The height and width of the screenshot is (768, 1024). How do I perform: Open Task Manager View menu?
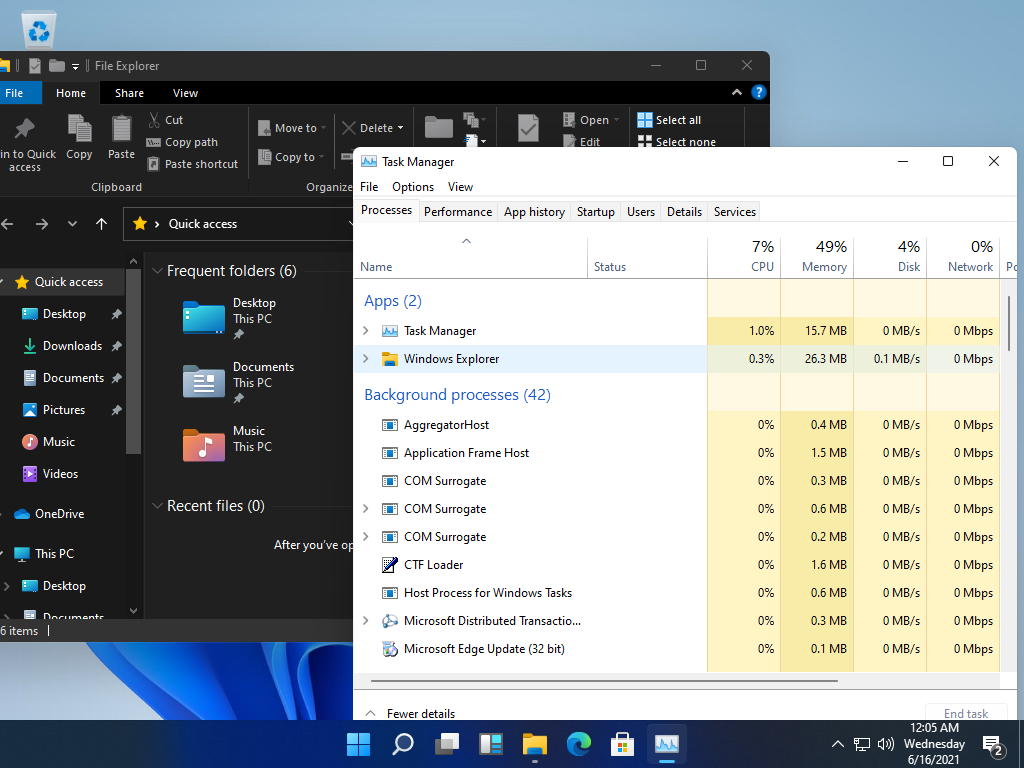point(460,187)
